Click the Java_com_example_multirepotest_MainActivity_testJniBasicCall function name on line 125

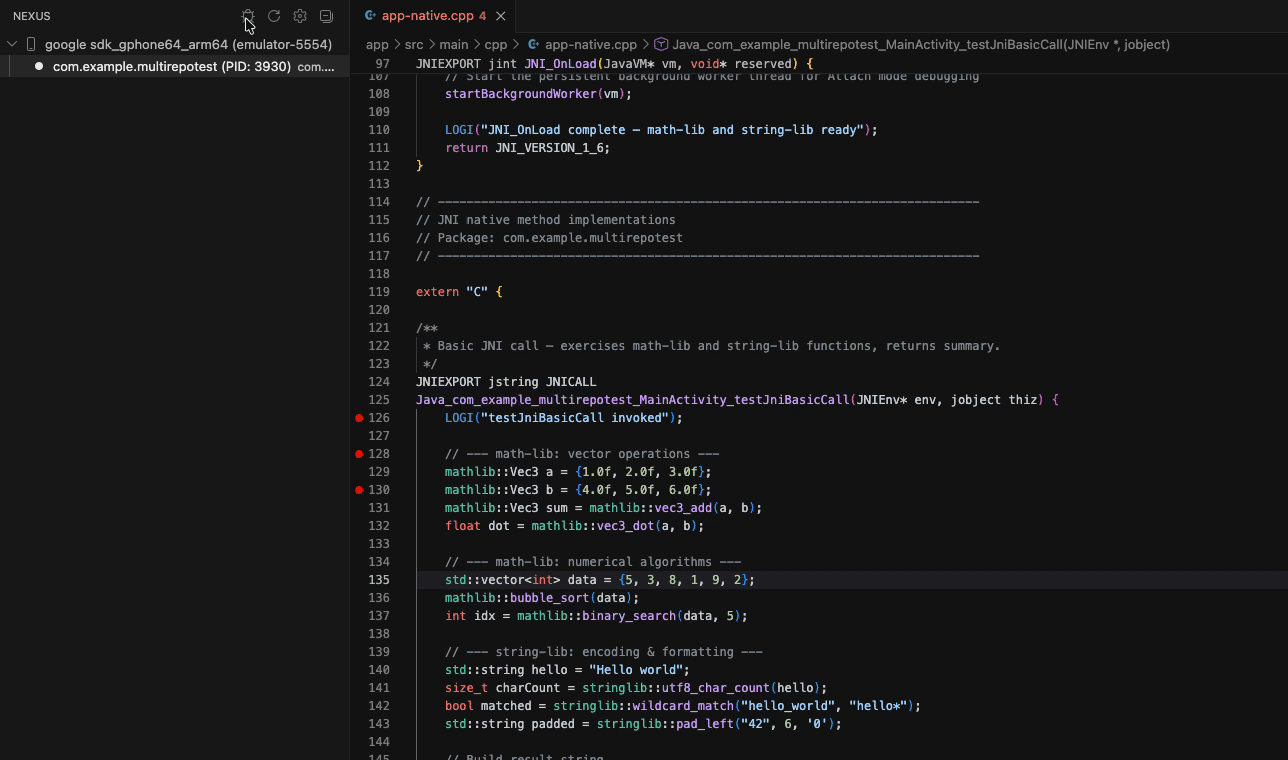click(x=633, y=400)
